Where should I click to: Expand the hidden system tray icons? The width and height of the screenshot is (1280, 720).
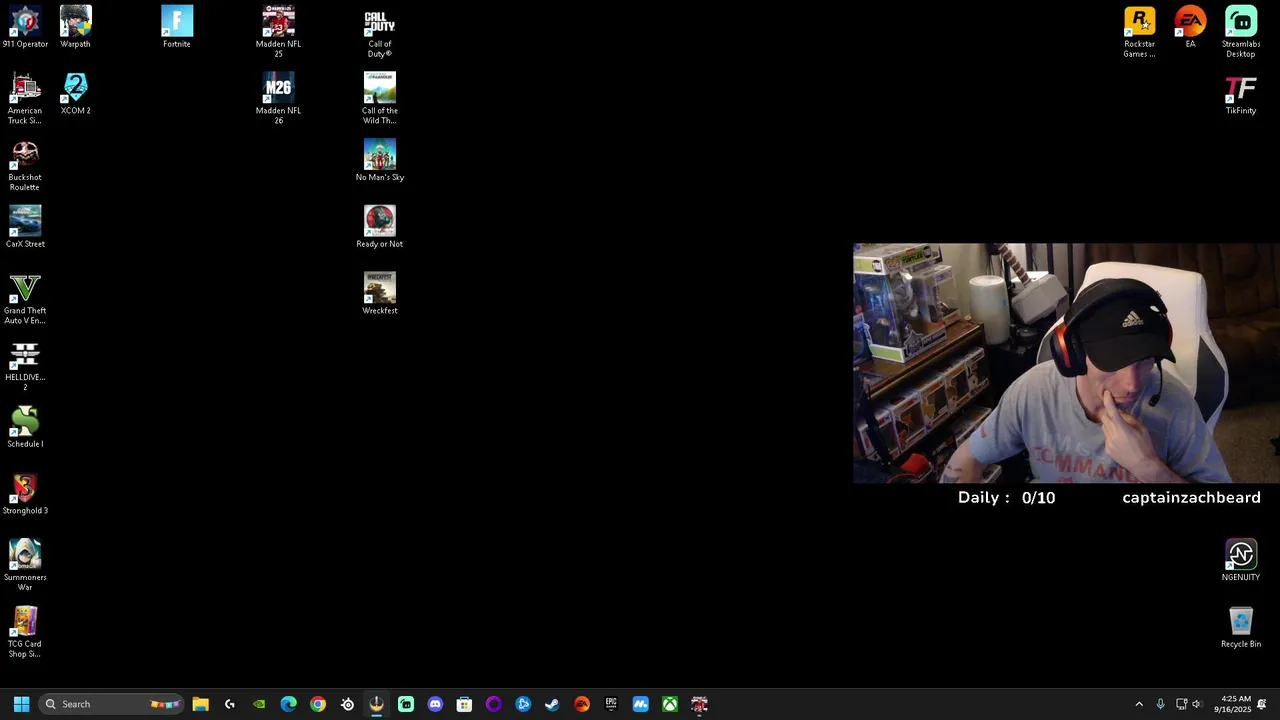point(1139,704)
